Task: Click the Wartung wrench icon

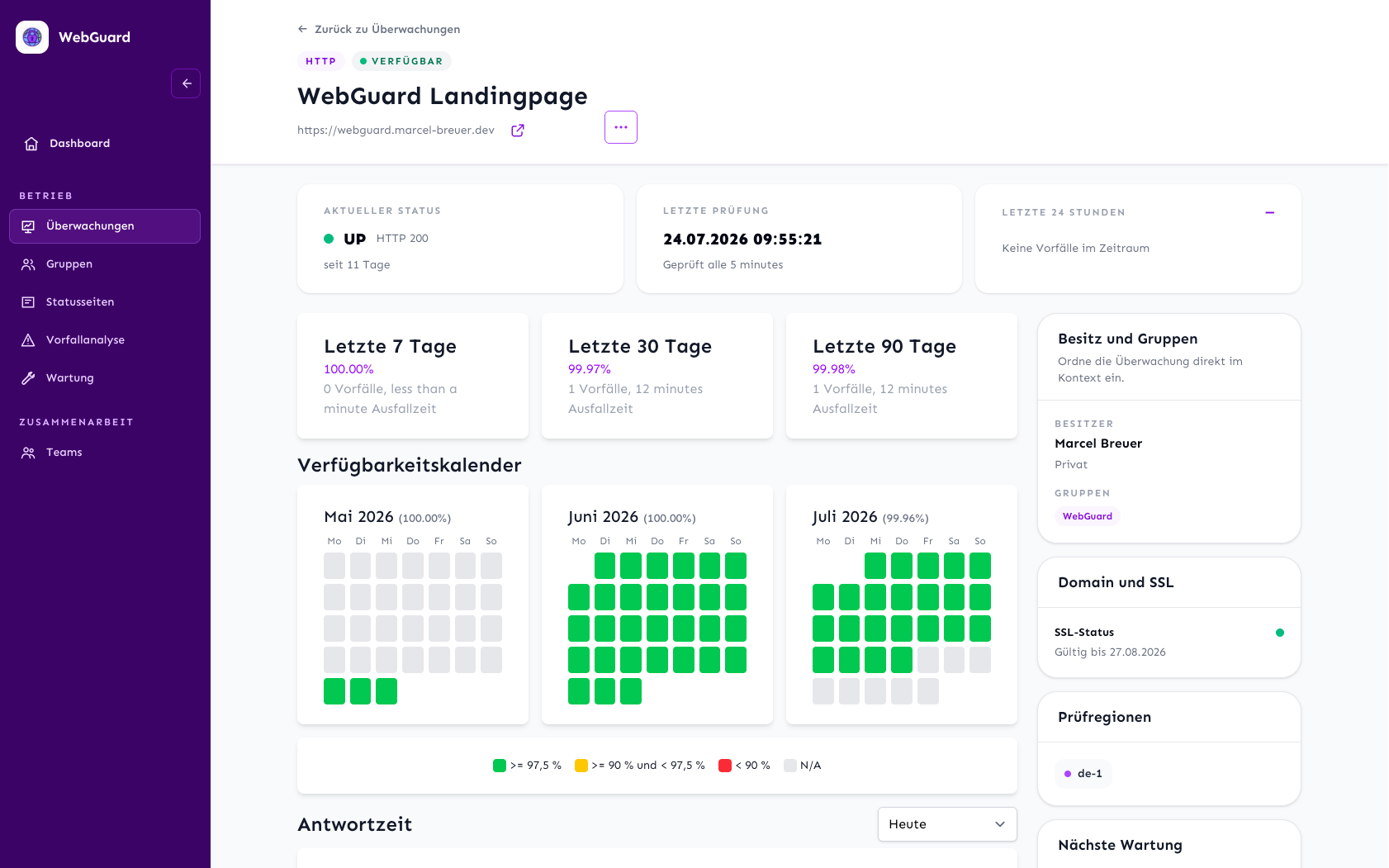Action: [x=28, y=378]
